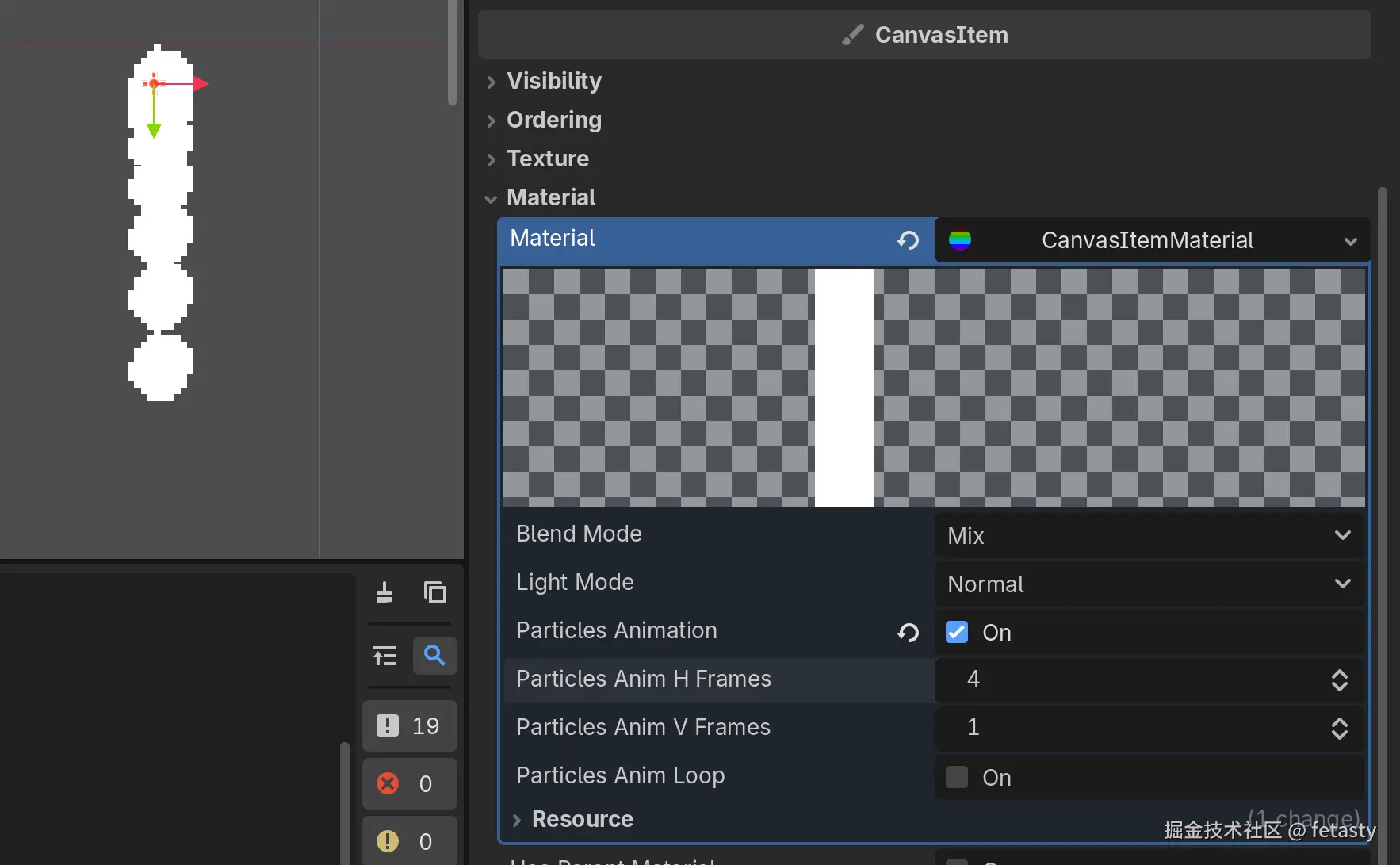Toggle the error messages filter showing 0
The image size is (1400, 865).
pos(409,784)
